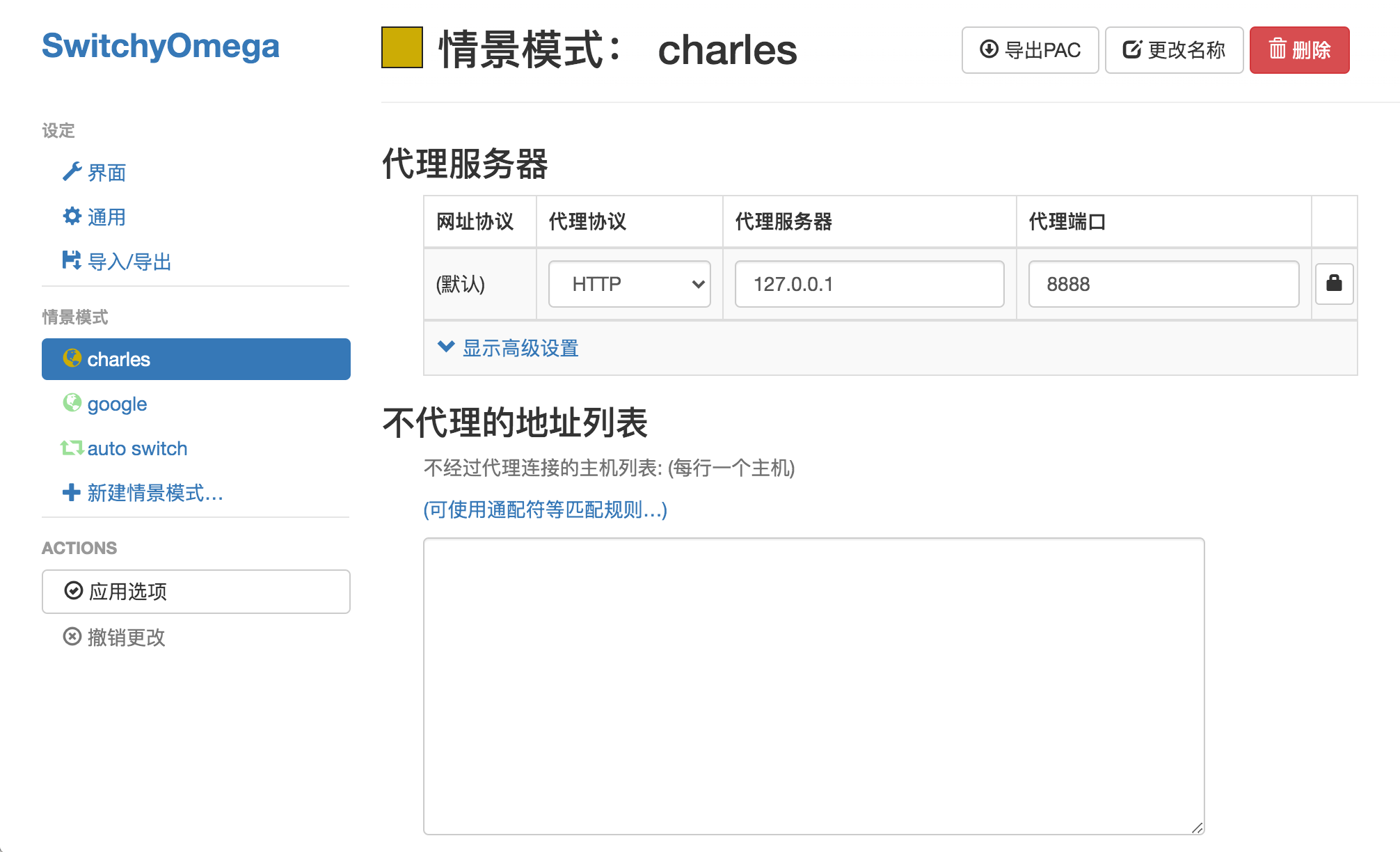Click the green globe icon of google profile
The width and height of the screenshot is (1400, 852).
[72, 403]
